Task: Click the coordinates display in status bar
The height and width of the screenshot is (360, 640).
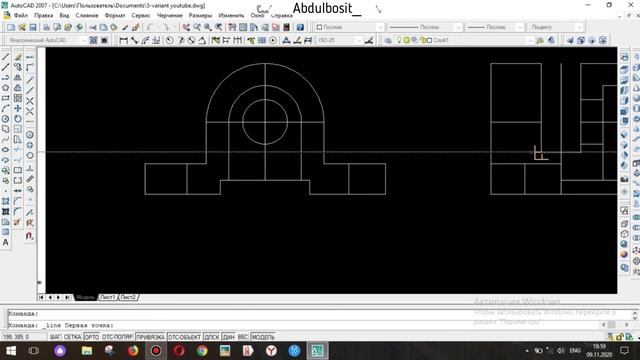Action: tap(24, 337)
